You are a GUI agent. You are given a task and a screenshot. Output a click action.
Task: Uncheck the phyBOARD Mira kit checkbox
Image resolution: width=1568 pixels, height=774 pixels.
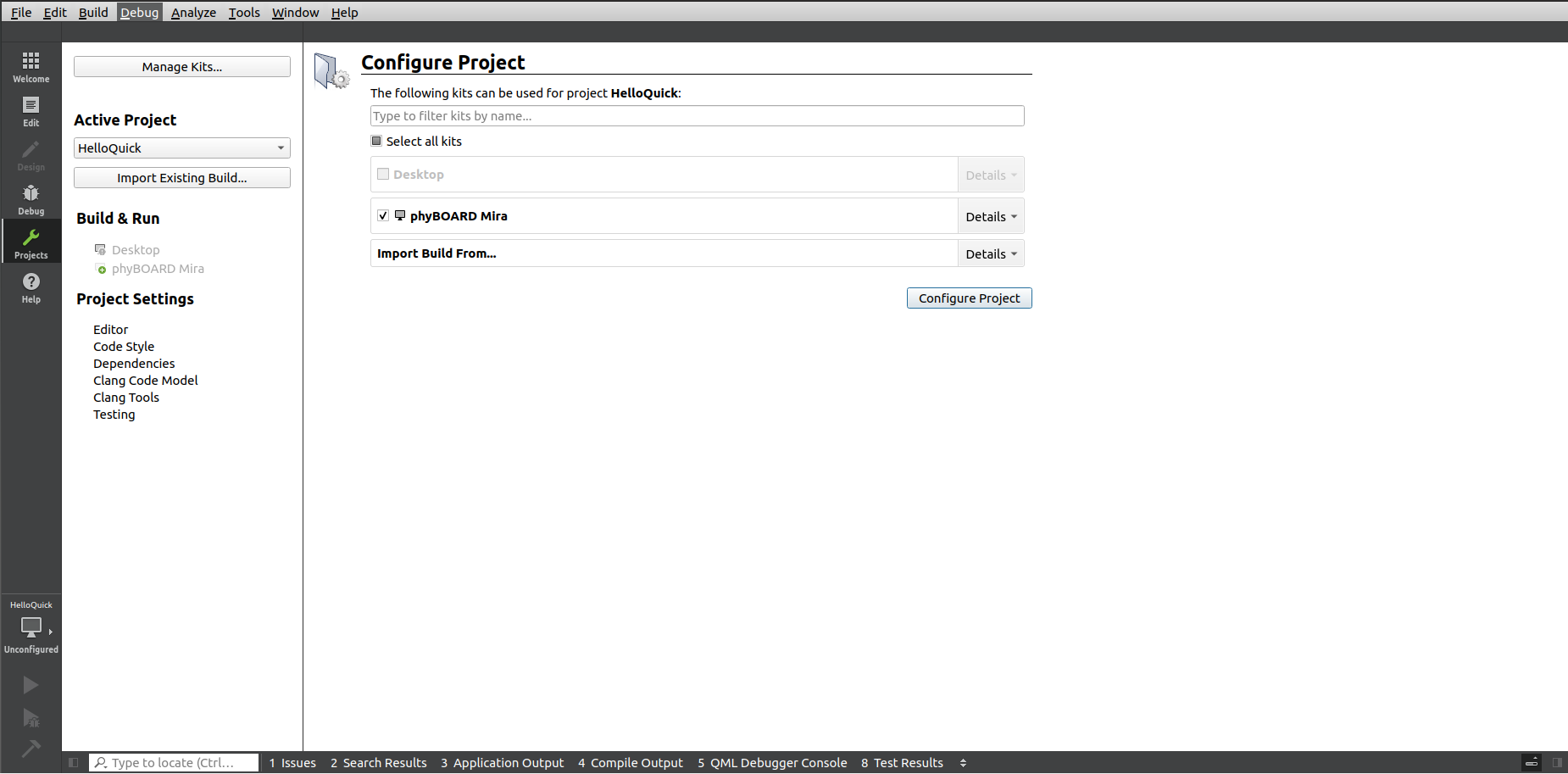pyautogui.click(x=383, y=215)
